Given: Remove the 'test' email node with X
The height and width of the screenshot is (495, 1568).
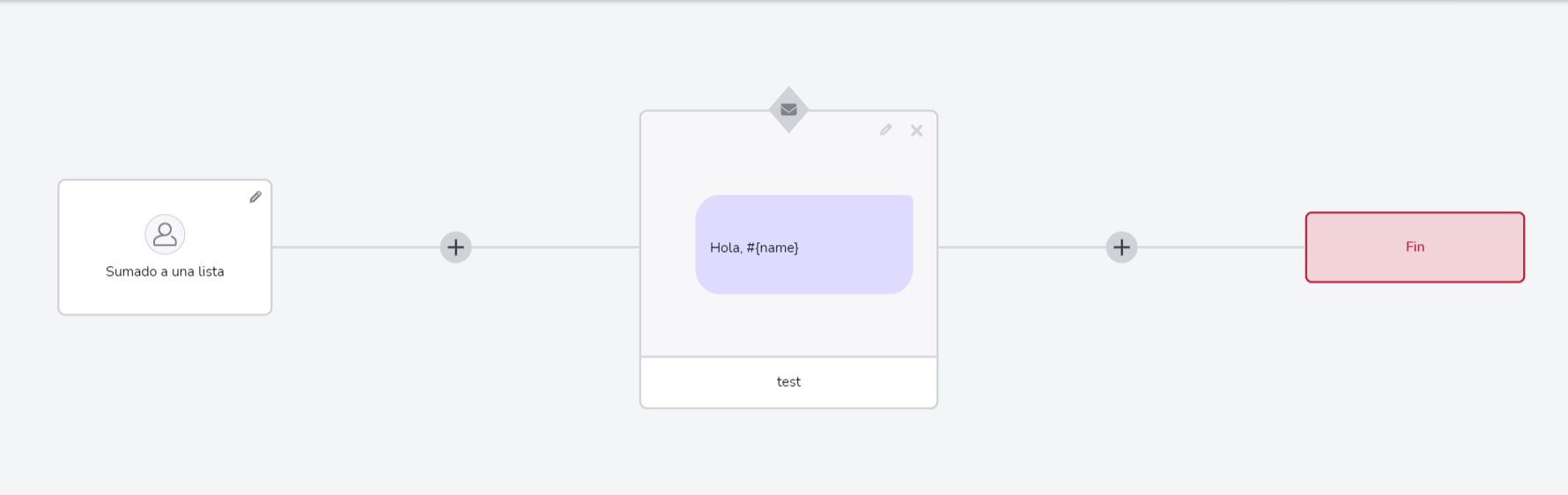Looking at the screenshot, I should [916, 130].
